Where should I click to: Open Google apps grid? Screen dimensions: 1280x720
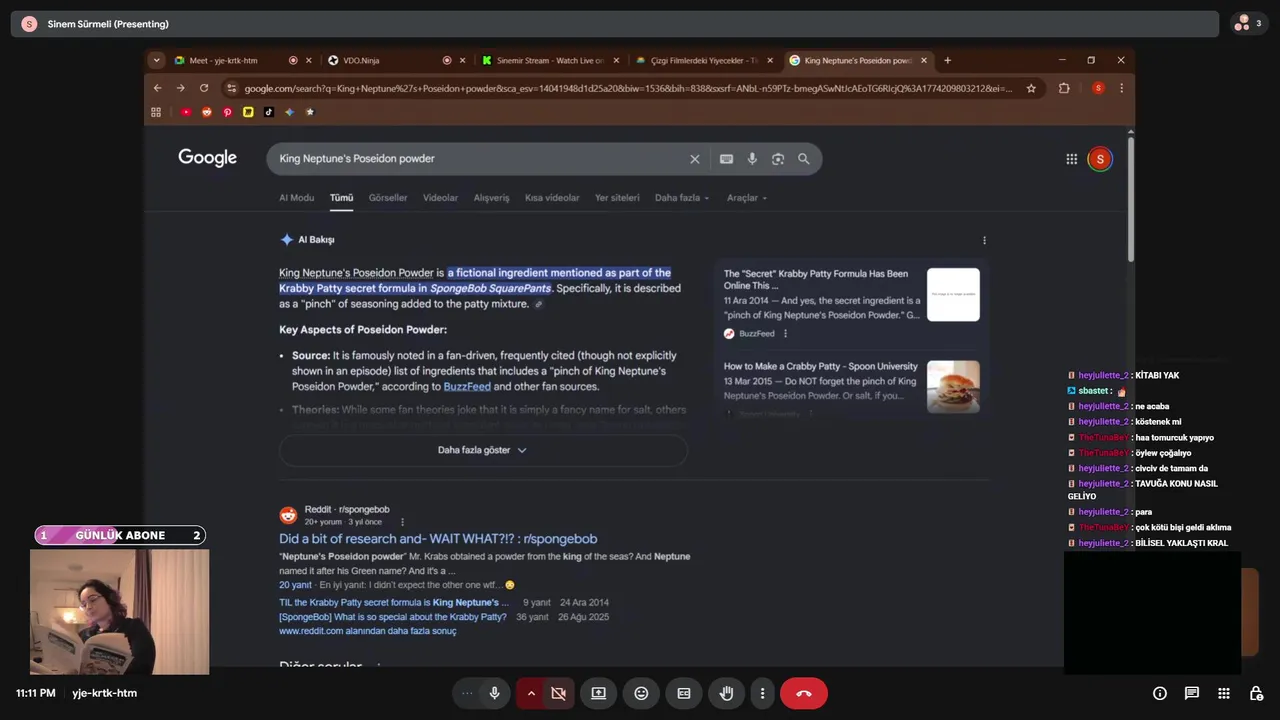1071,159
